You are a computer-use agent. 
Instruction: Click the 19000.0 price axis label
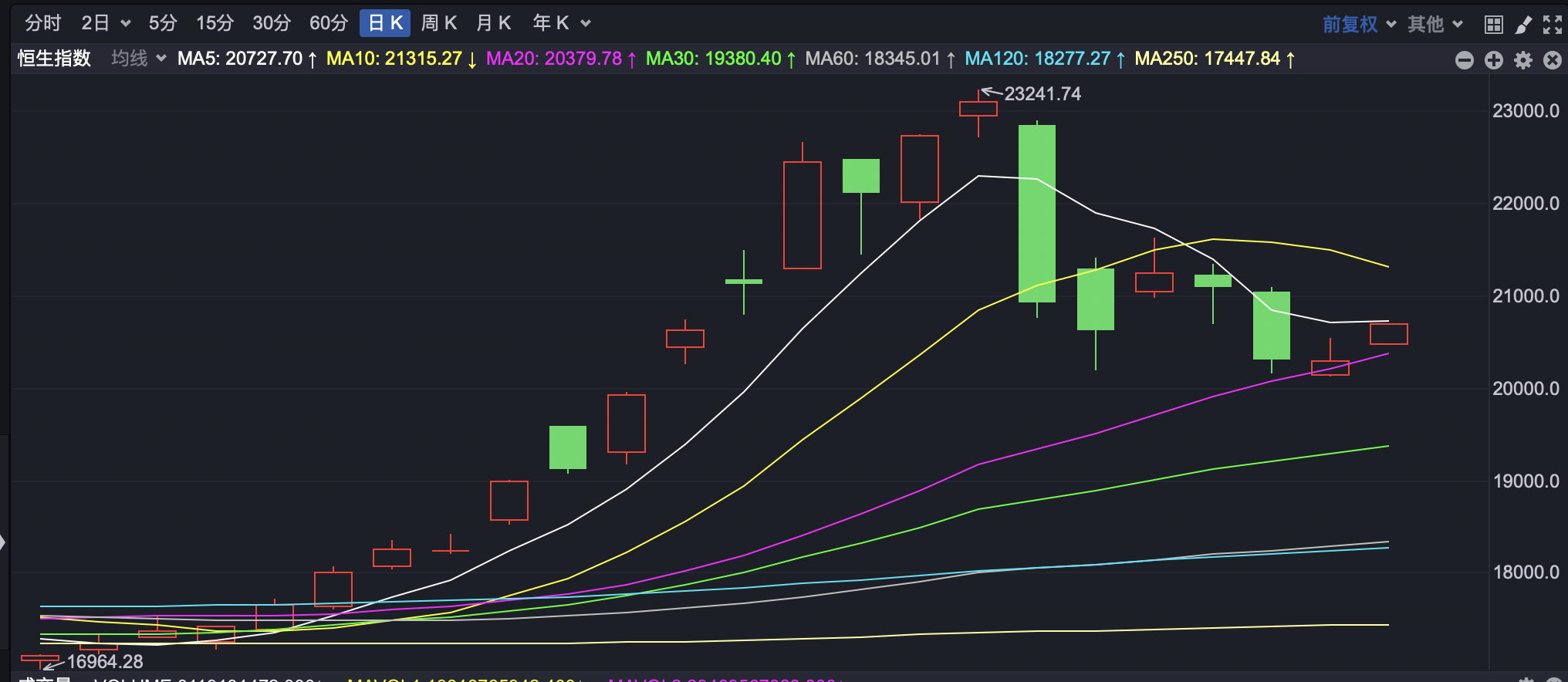[1526, 481]
